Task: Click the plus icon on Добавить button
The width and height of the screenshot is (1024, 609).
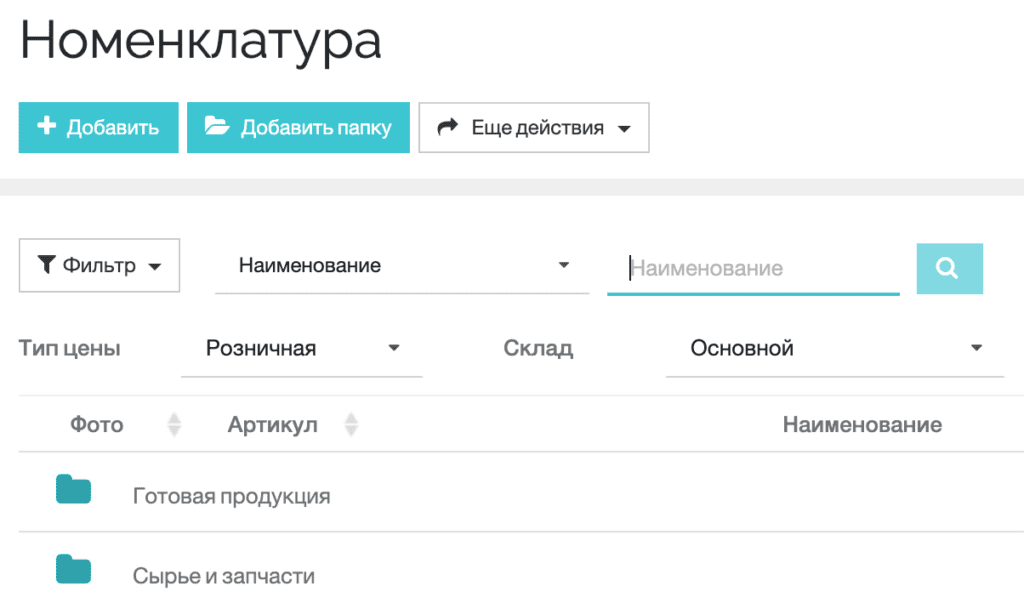Action: coord(45,127)
